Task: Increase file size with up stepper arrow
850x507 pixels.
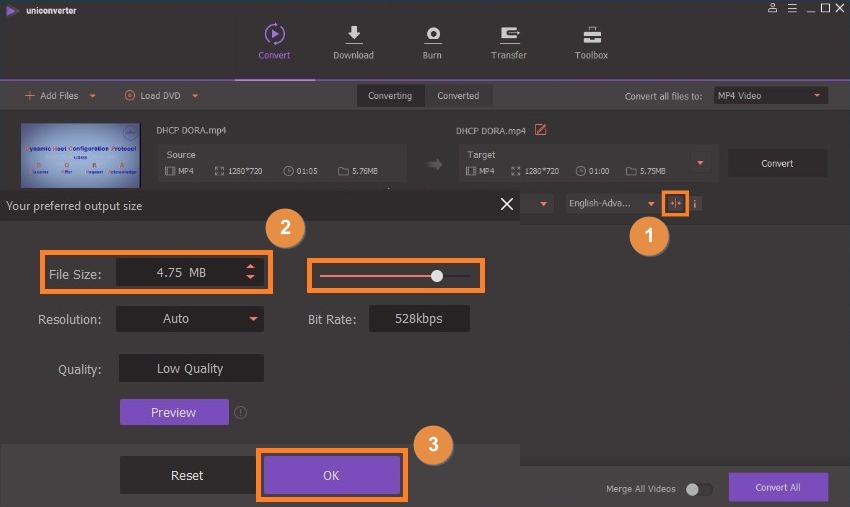Action: pyautogui.click(x=250, y=266)
